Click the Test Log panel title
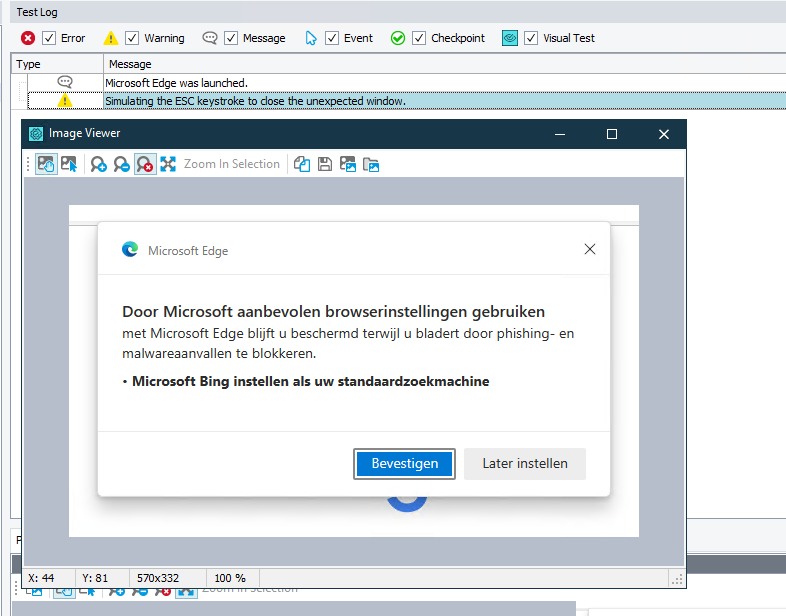Viewport: 786px width, 616px height. [x=37, y=12]
